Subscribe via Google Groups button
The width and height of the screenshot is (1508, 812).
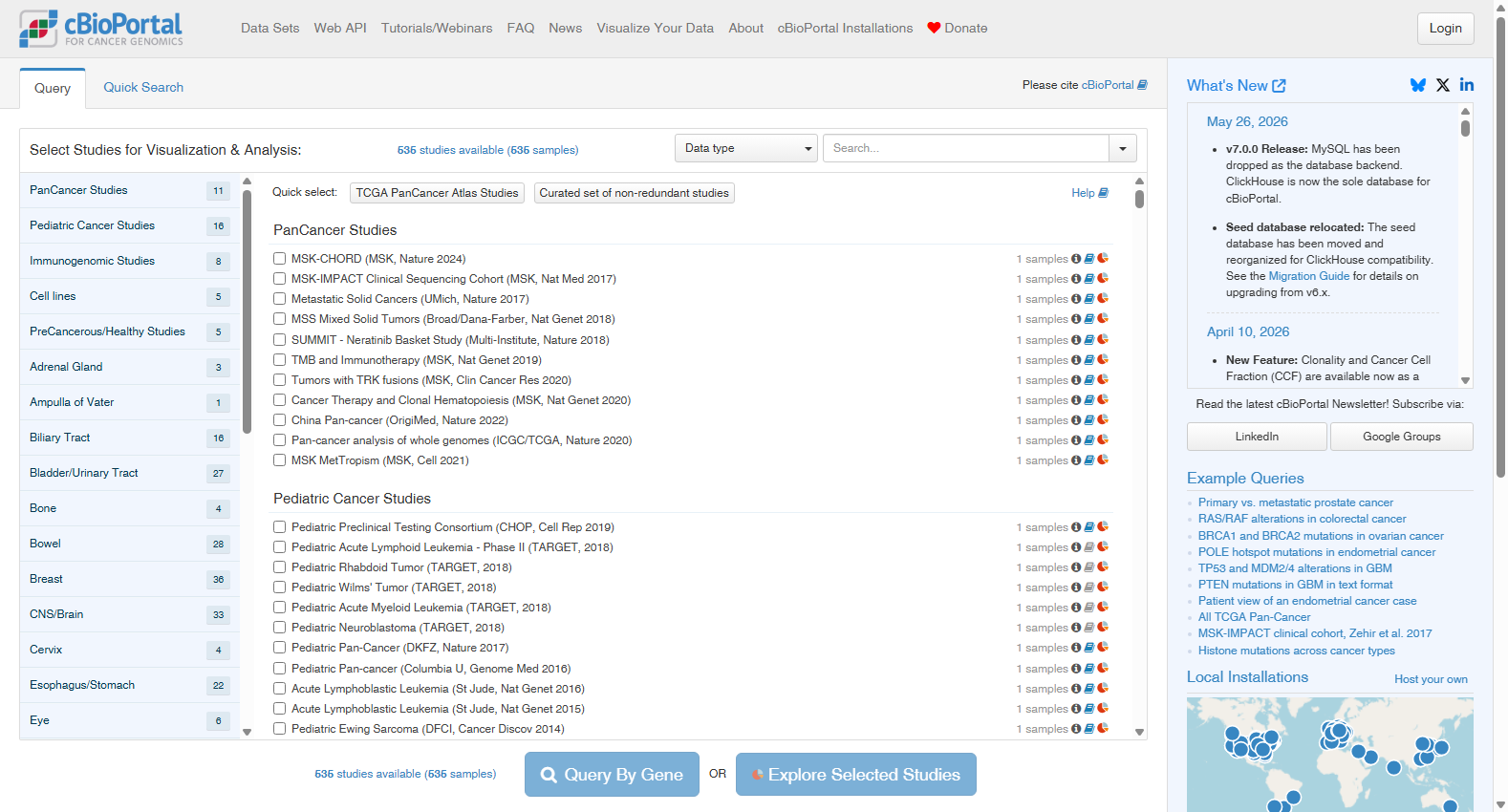click(1402, 437)
